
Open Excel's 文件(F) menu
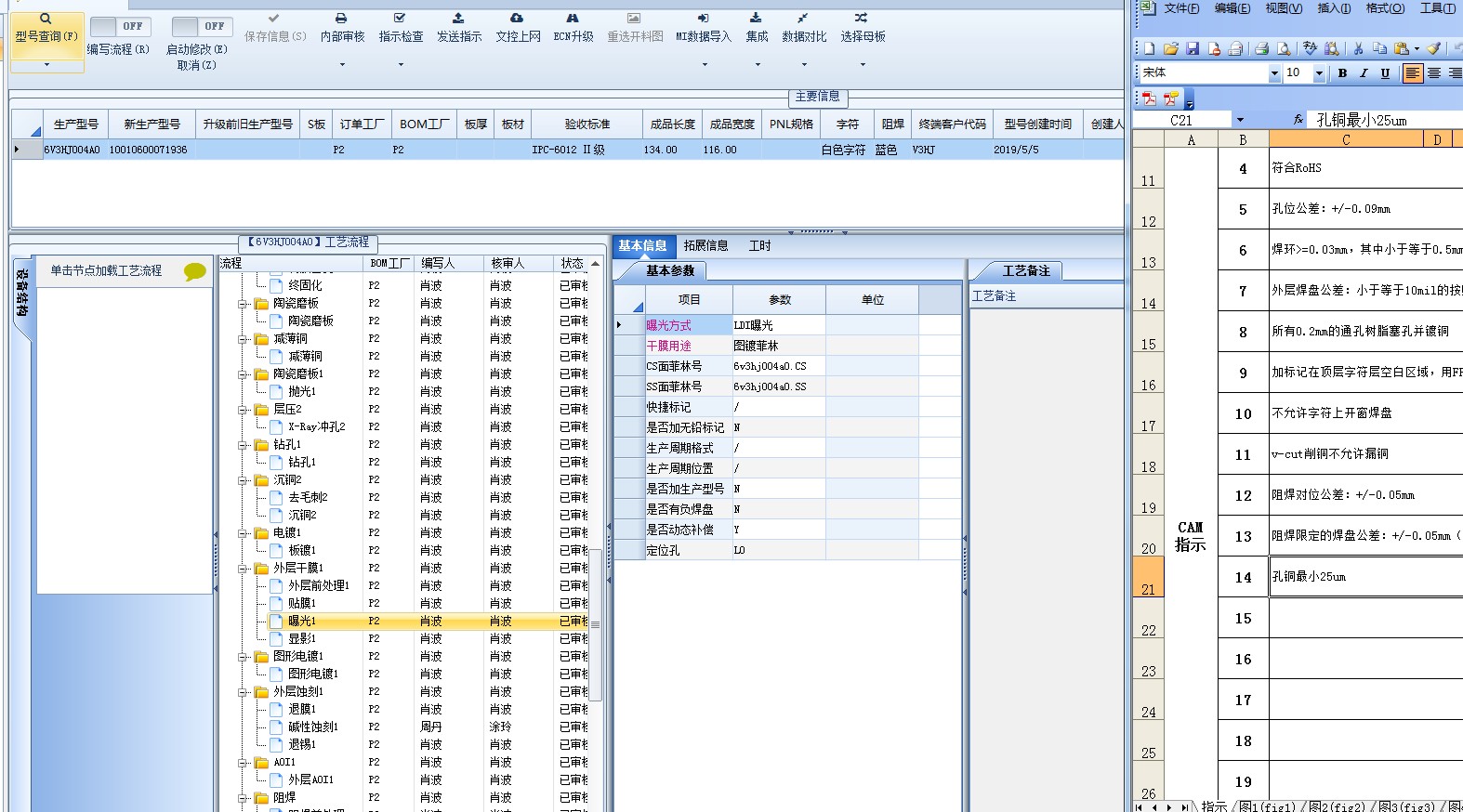click(1181, 8)
